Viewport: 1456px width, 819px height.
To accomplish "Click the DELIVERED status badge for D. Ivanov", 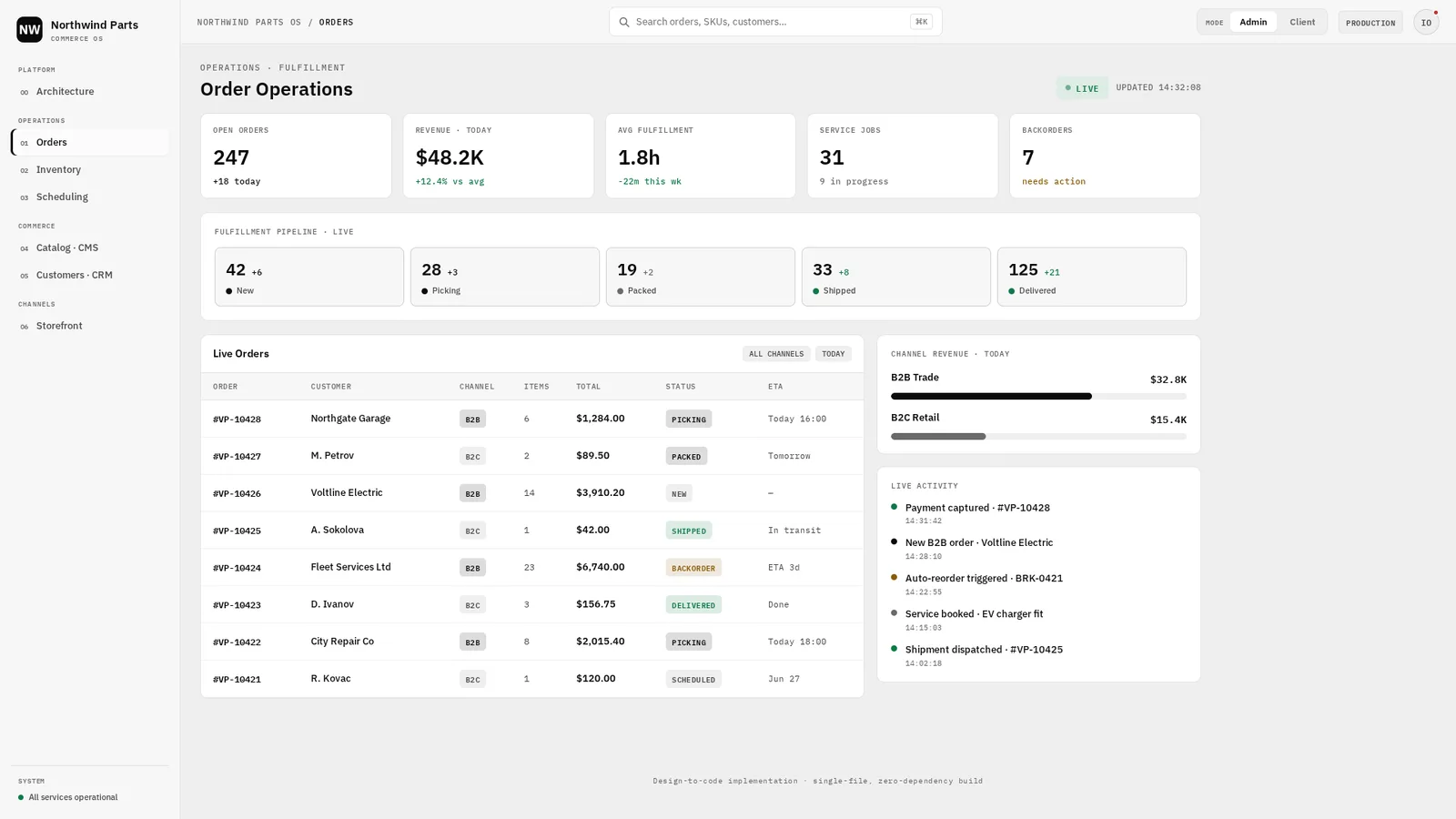I will [x=693, y=605].
